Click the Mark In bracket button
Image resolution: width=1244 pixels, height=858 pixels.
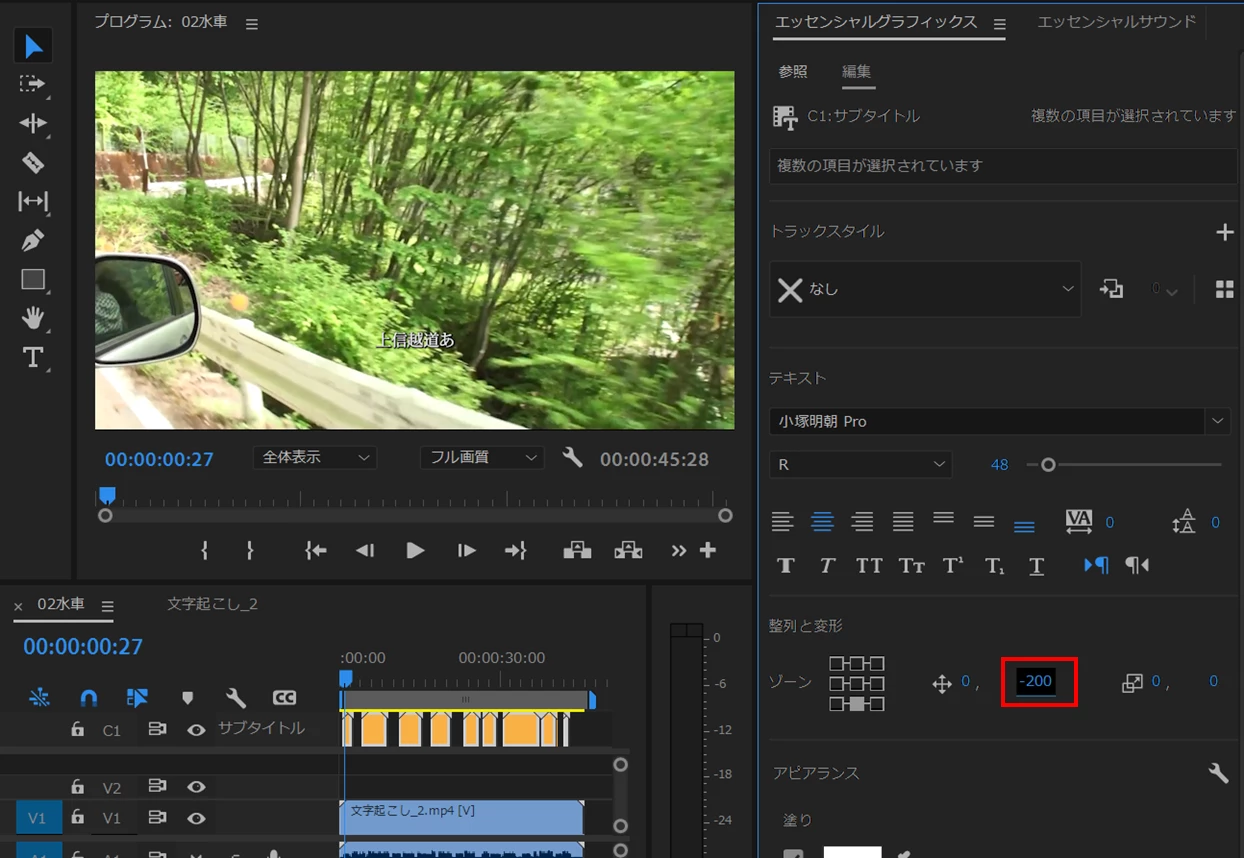click(204, 550)
